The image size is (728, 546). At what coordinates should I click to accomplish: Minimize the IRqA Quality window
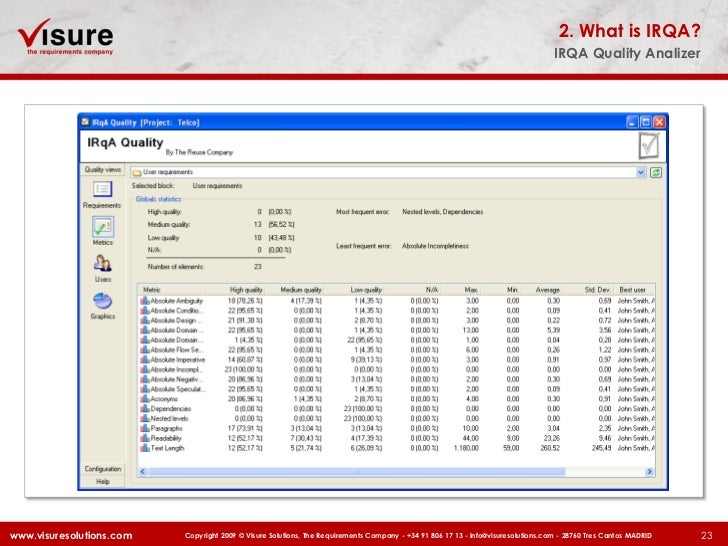click(632, 123)
